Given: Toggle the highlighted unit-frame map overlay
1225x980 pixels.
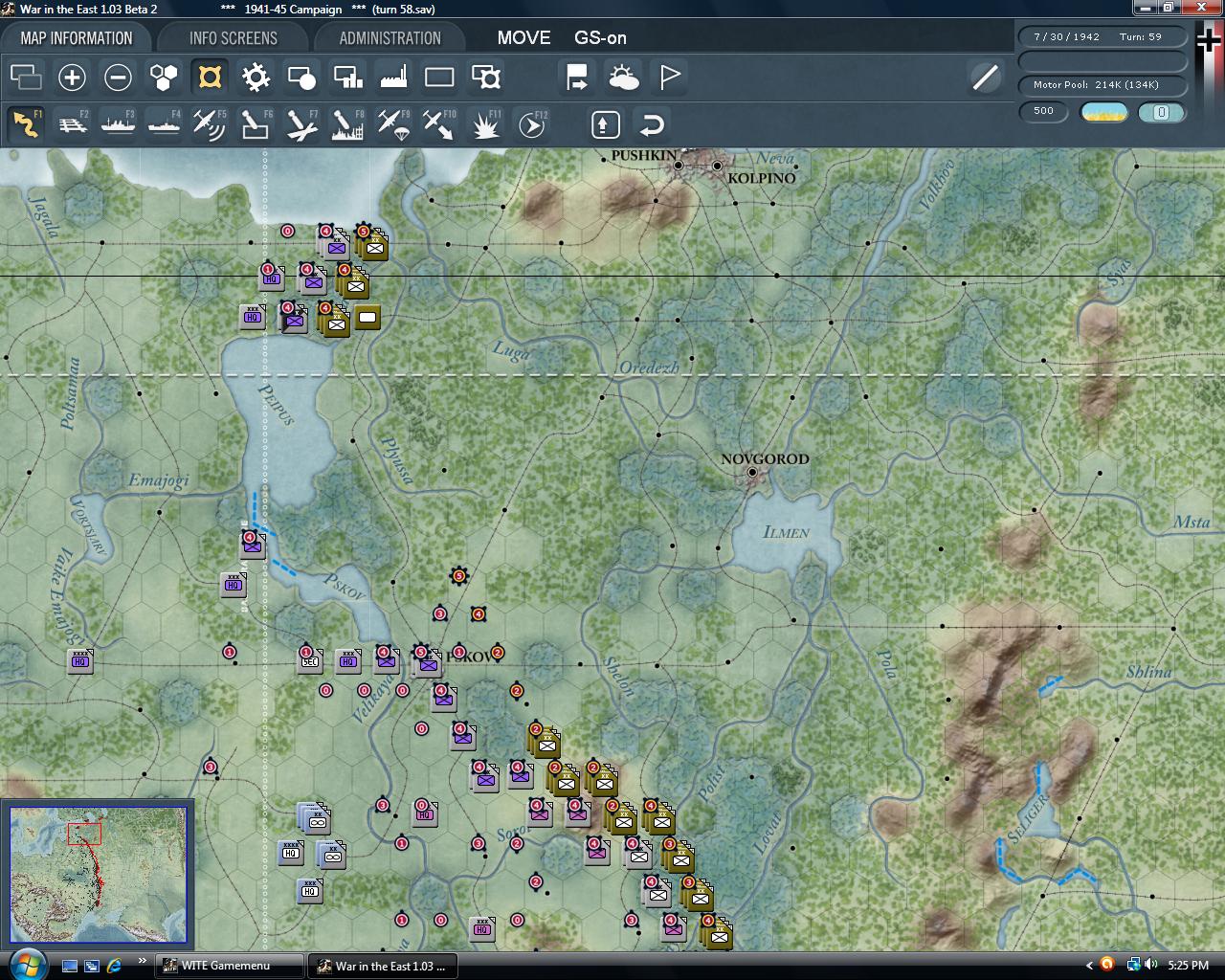Looking at the screenshot, I should [x=210, y=77].
